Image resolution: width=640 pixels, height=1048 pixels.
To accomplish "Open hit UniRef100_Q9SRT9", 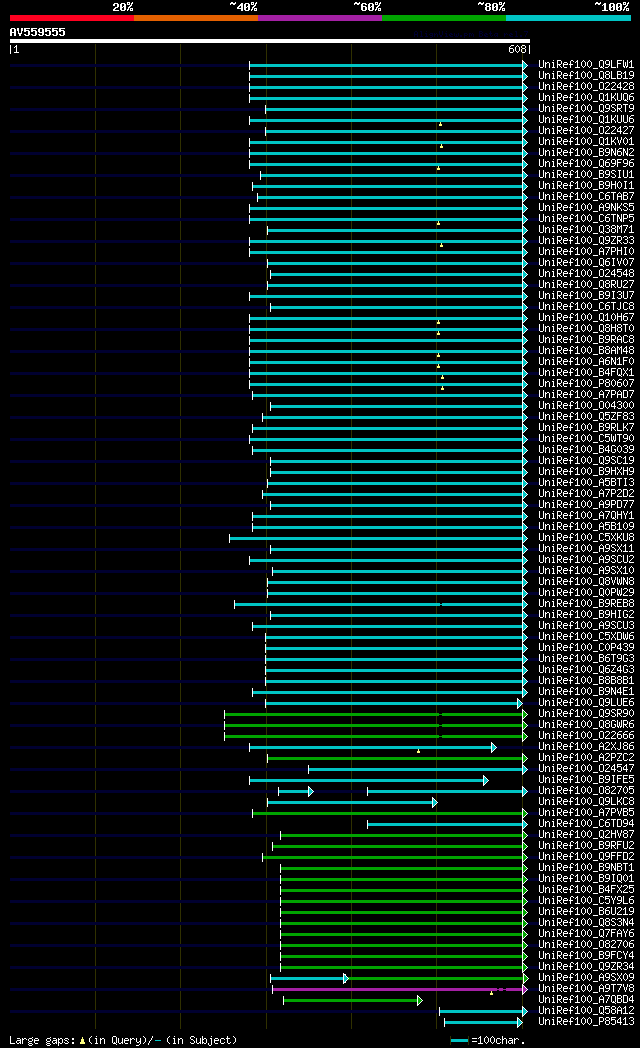I will tap(586, 108).
